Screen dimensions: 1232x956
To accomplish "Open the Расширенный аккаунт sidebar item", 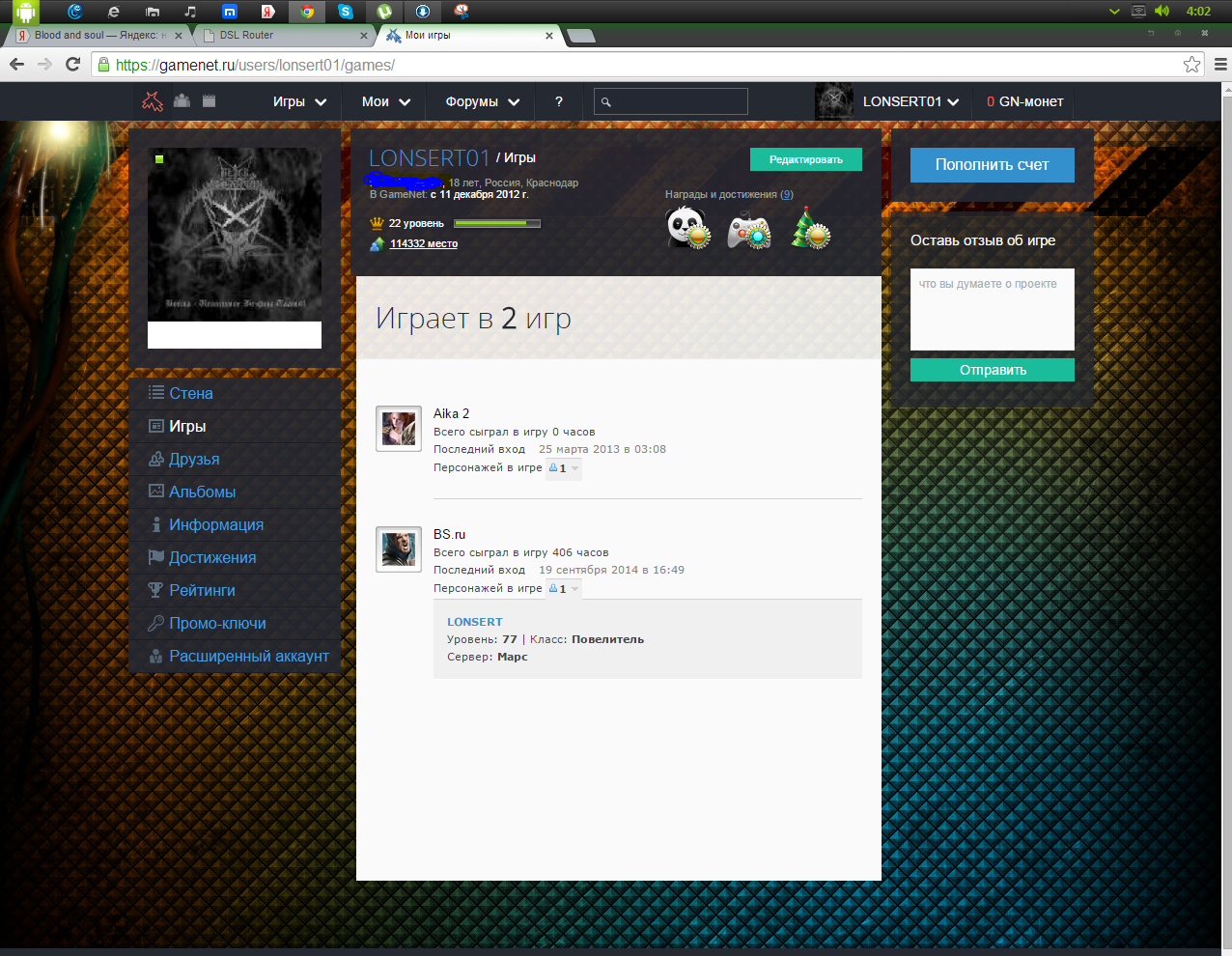I will pos(235,656).
